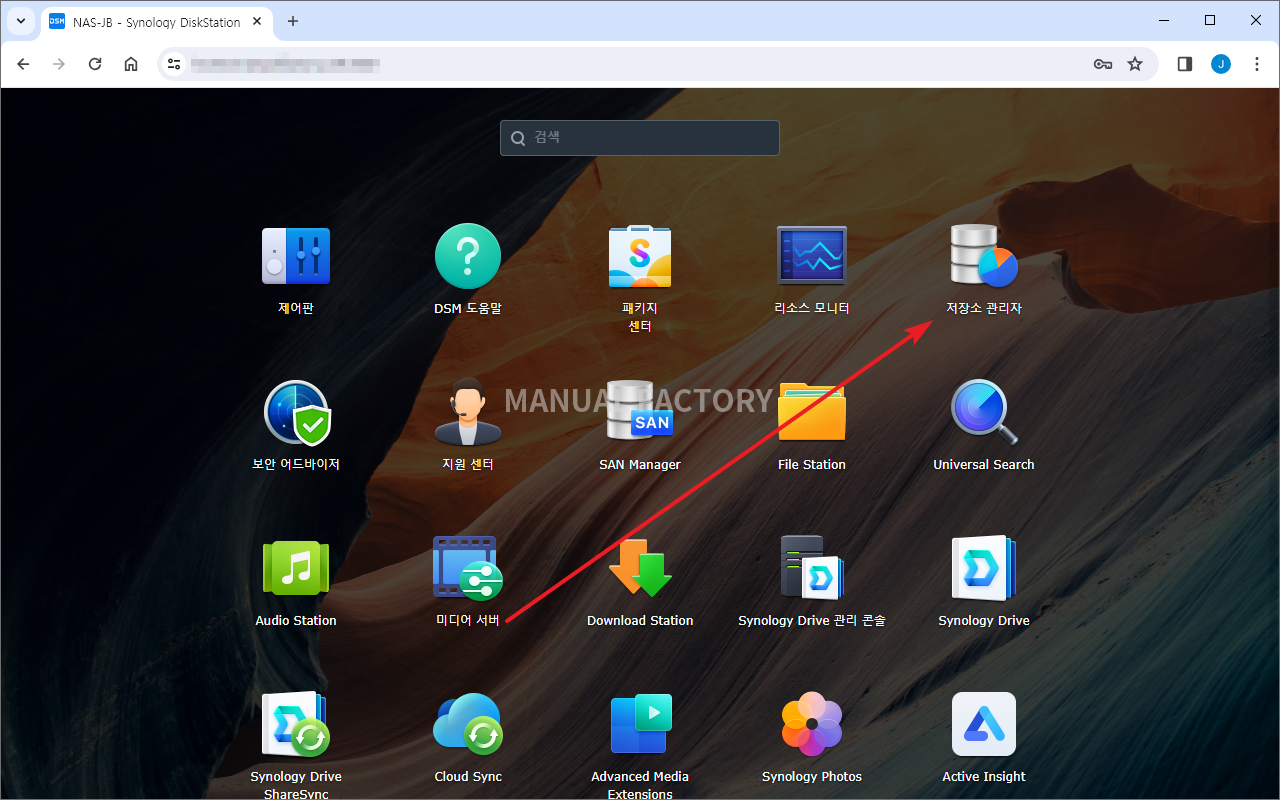Reload the current page
This screenshot has height=800, width=1280.
pos(95,64)
